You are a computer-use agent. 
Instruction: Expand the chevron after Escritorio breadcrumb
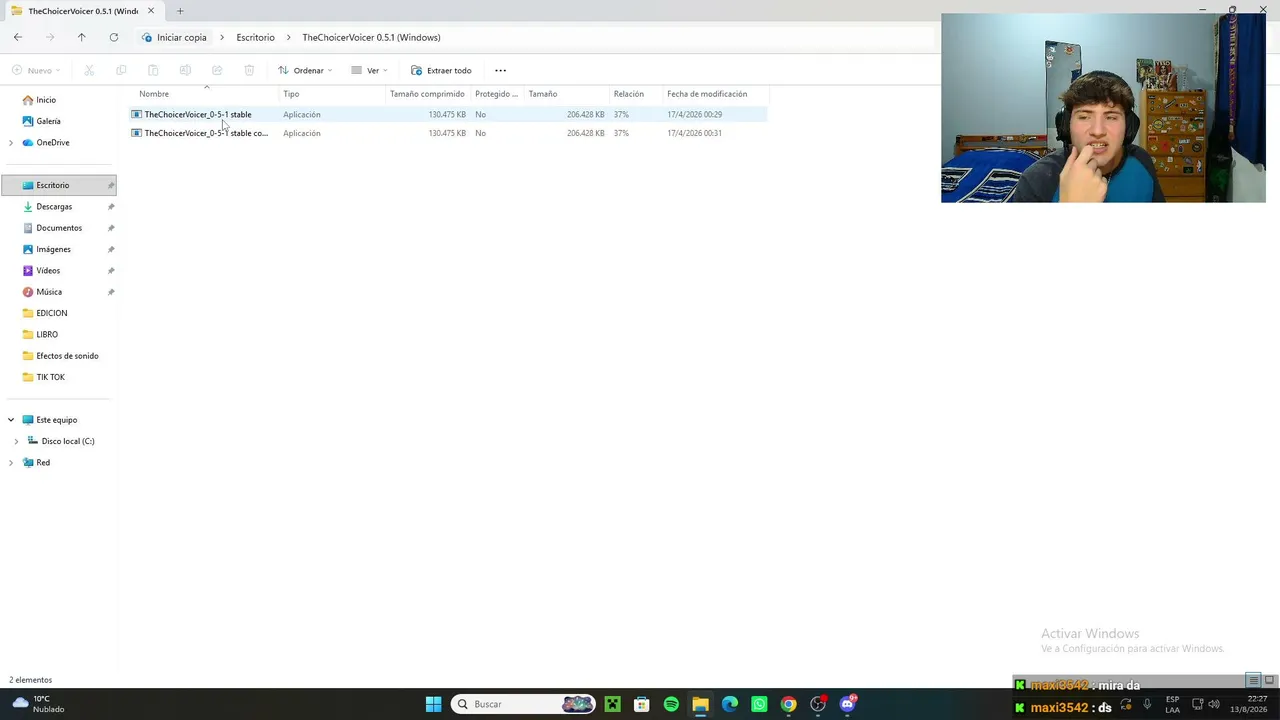tap(289, 37)
